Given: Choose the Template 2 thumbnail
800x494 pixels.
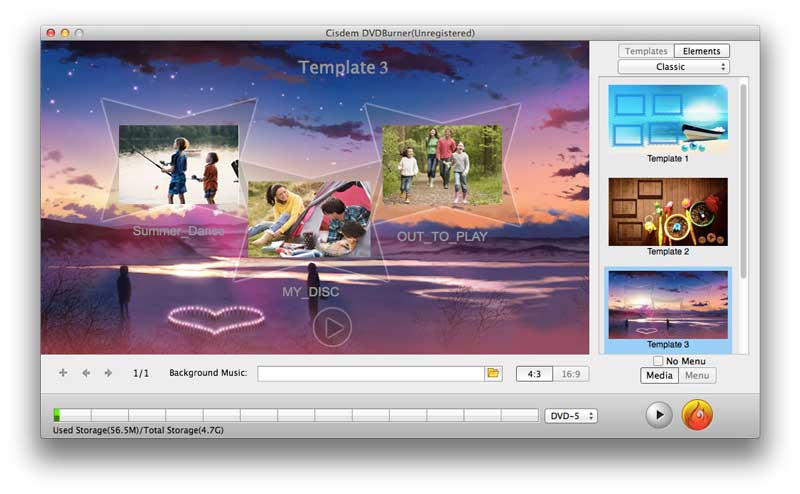Looking at the screenshot, I should [x=668, y=212].
